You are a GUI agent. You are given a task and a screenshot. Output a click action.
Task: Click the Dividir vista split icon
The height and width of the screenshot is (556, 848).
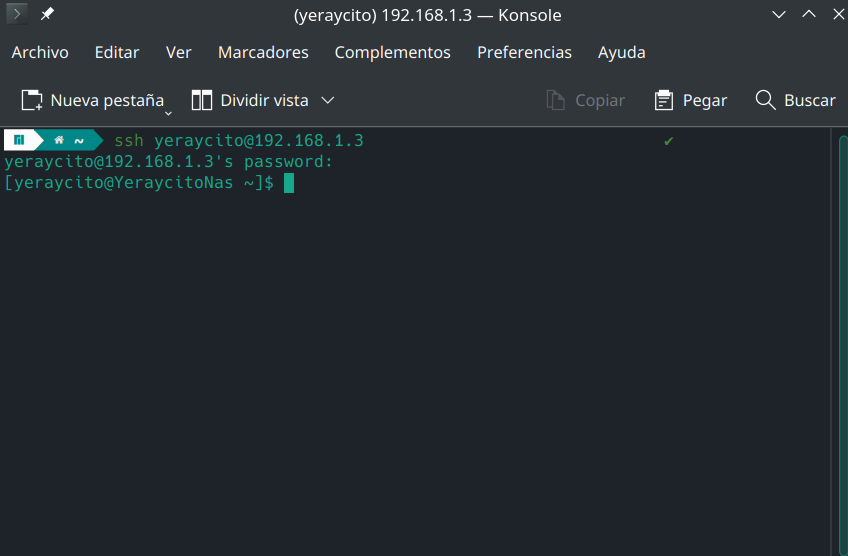click(202, 101)
